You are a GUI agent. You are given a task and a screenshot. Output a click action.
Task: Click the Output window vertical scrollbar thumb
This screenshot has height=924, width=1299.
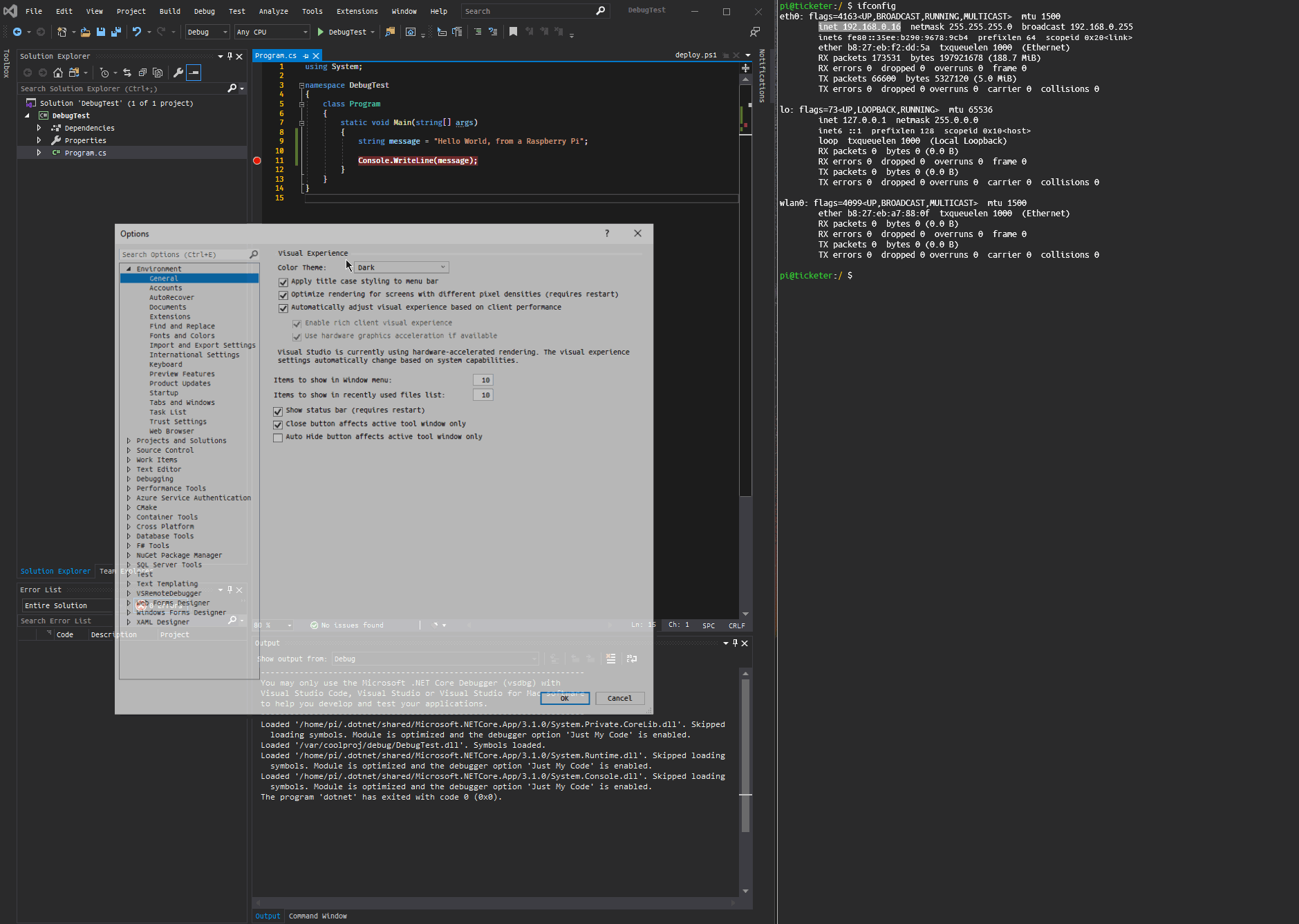tap(745, 755)
